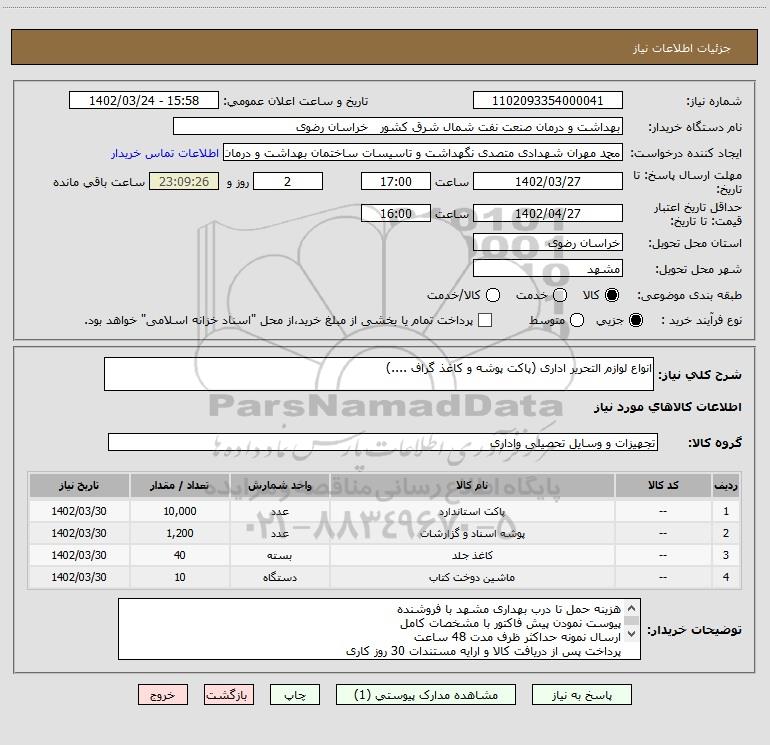
Task: Open مشاهده مدارک پیوستی (1) button
Action: point(426,695)
